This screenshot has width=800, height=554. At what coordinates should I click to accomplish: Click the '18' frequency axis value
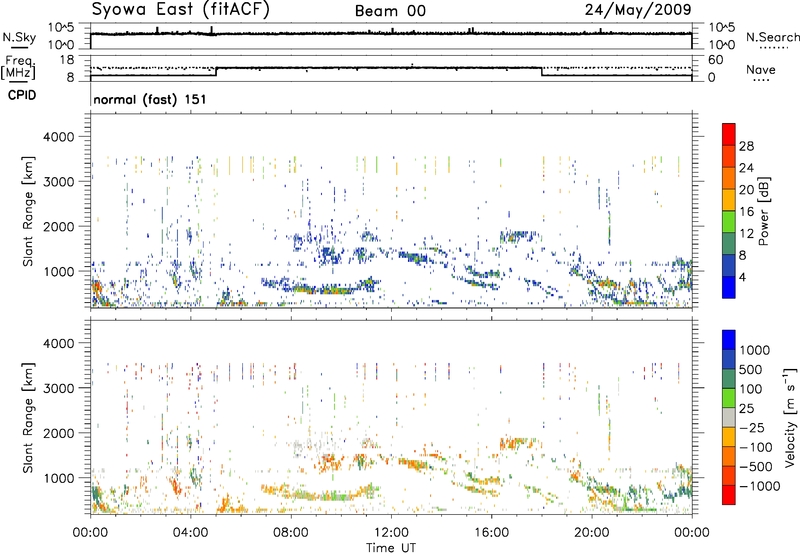(x=66, y=60)
